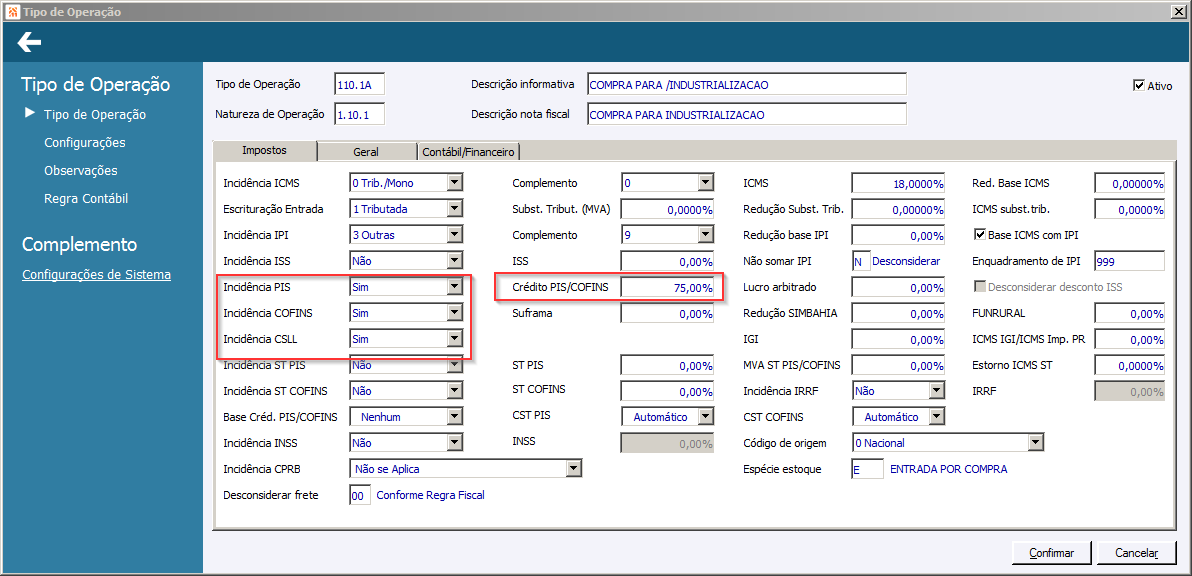Open the Incidência CPRB dropdown
This screenshot has height=576, width=1192.
(x=573, y=469)
